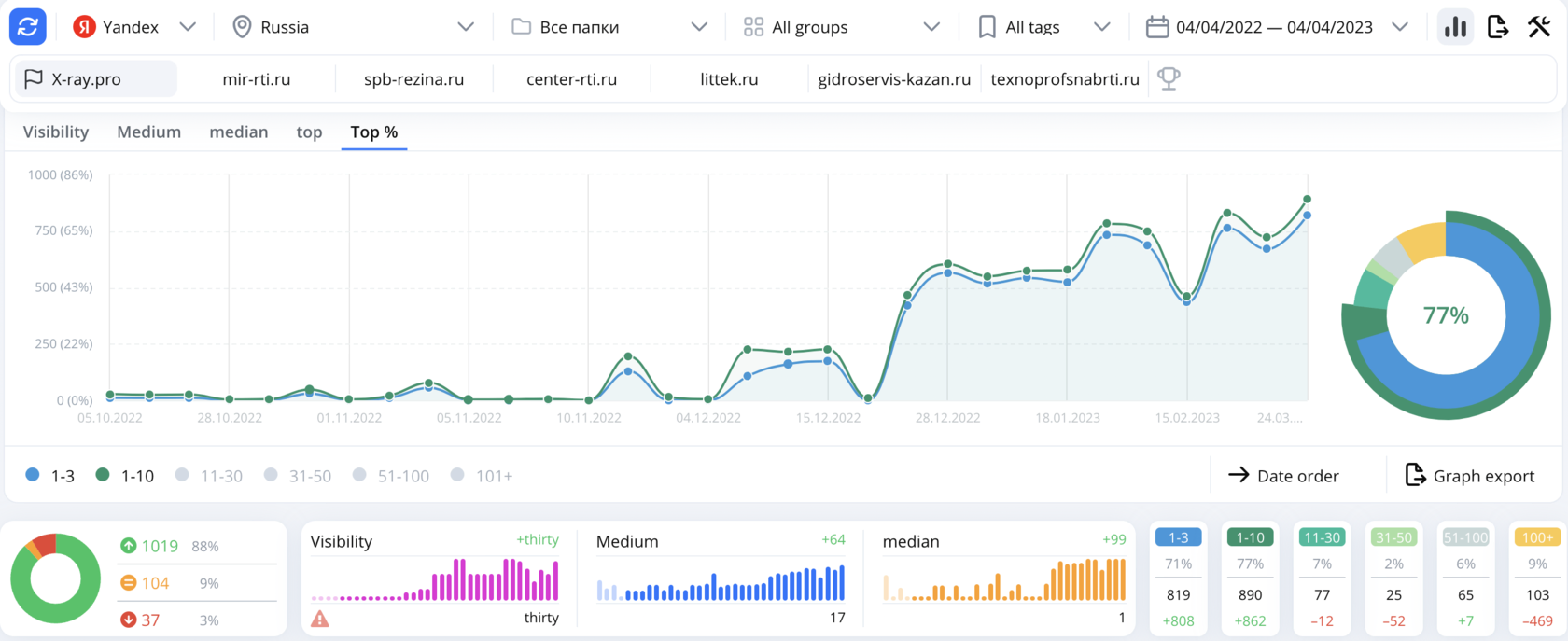Click the 1019 improved positions count
Viewport: 1568px width, 641px height.
coord(160,546)
